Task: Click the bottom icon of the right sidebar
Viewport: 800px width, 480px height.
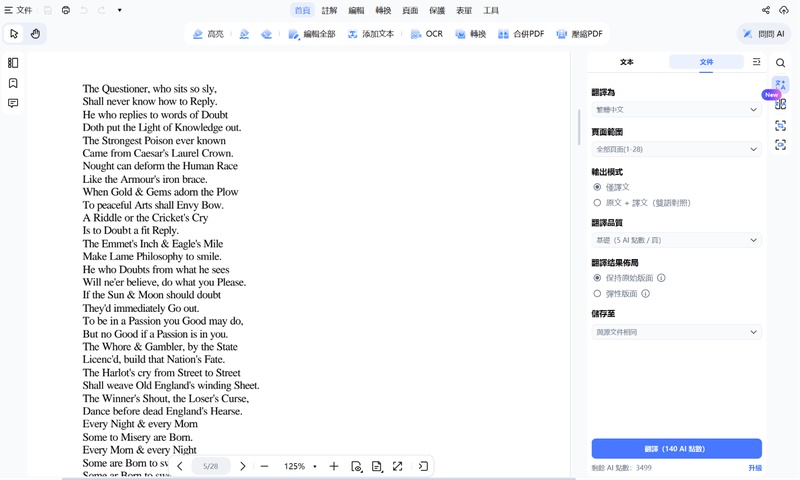Action: [x=781, y=145]
